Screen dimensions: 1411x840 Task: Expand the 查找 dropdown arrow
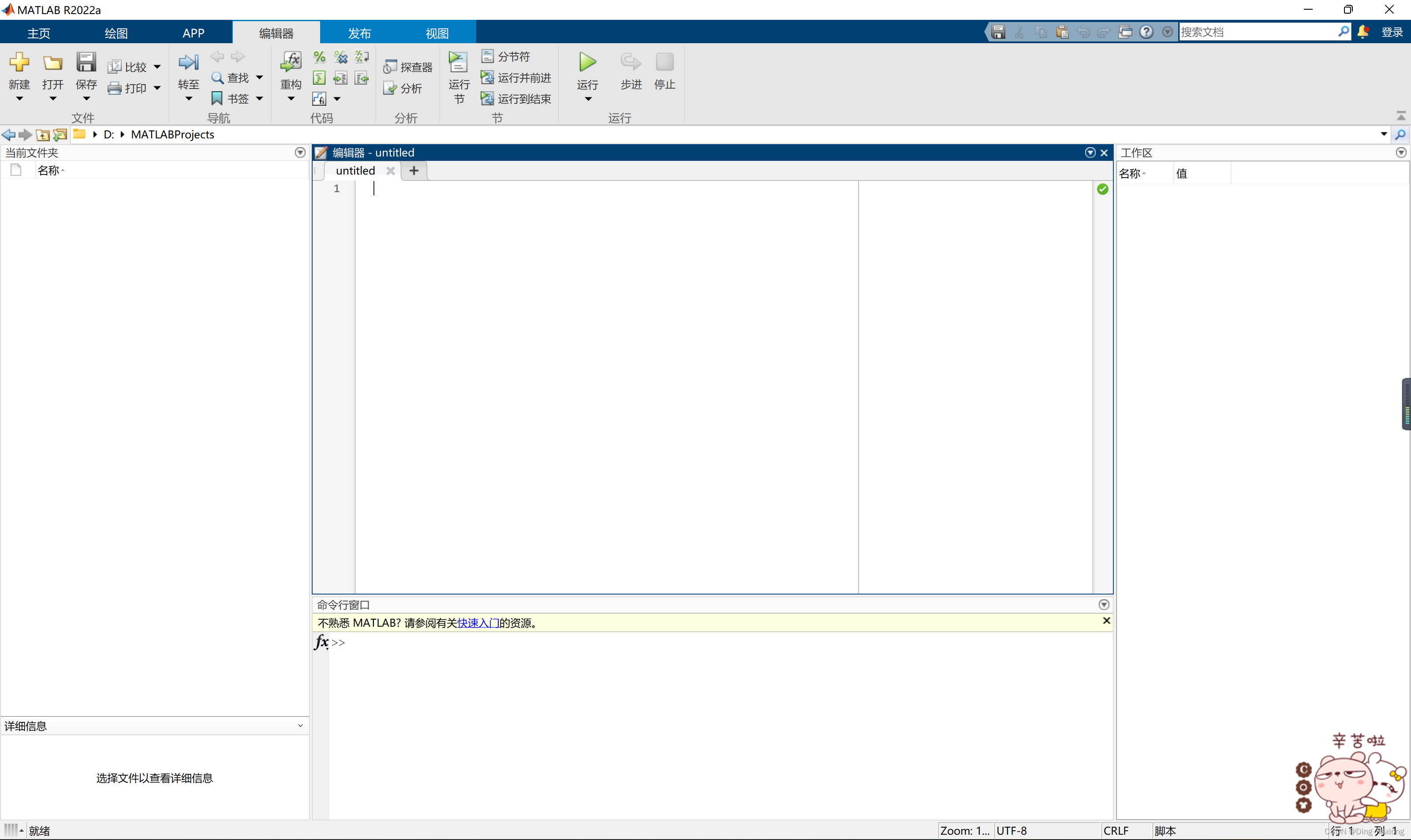[259, 78]
